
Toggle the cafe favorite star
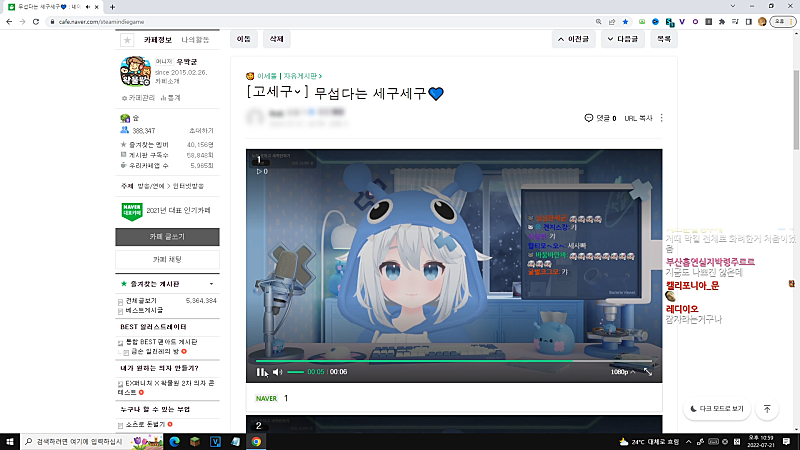coord(127,40)
